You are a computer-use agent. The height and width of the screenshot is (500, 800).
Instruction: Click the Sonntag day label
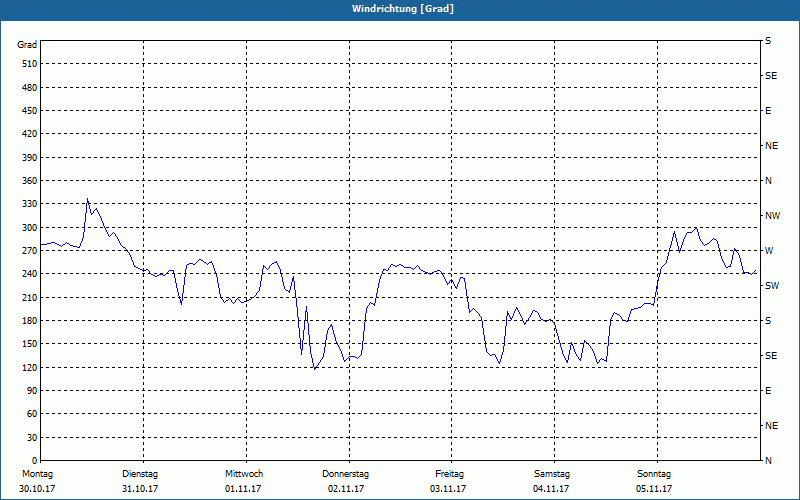click(654, 474)
